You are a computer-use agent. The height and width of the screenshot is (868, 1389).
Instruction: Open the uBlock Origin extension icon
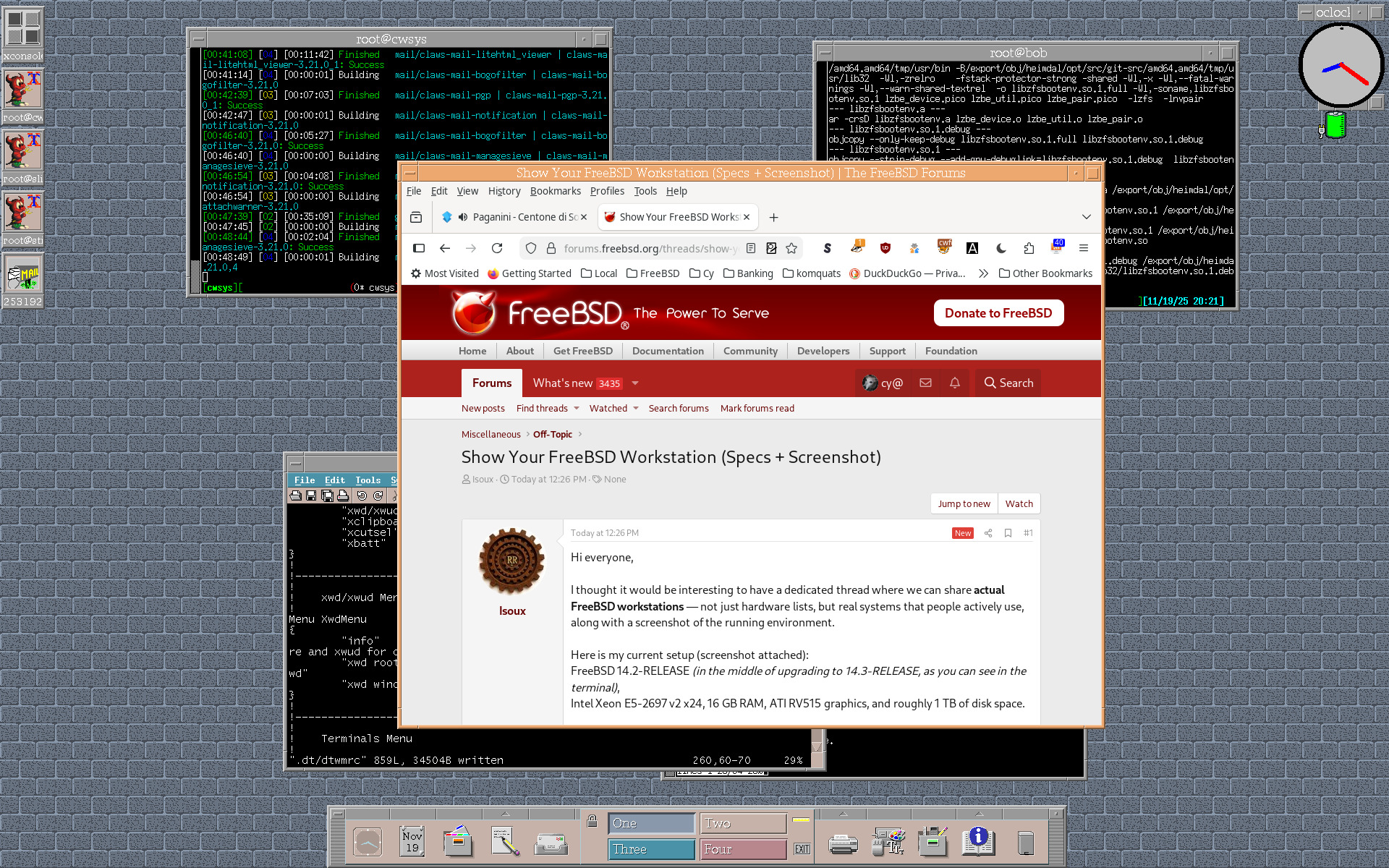885,248
